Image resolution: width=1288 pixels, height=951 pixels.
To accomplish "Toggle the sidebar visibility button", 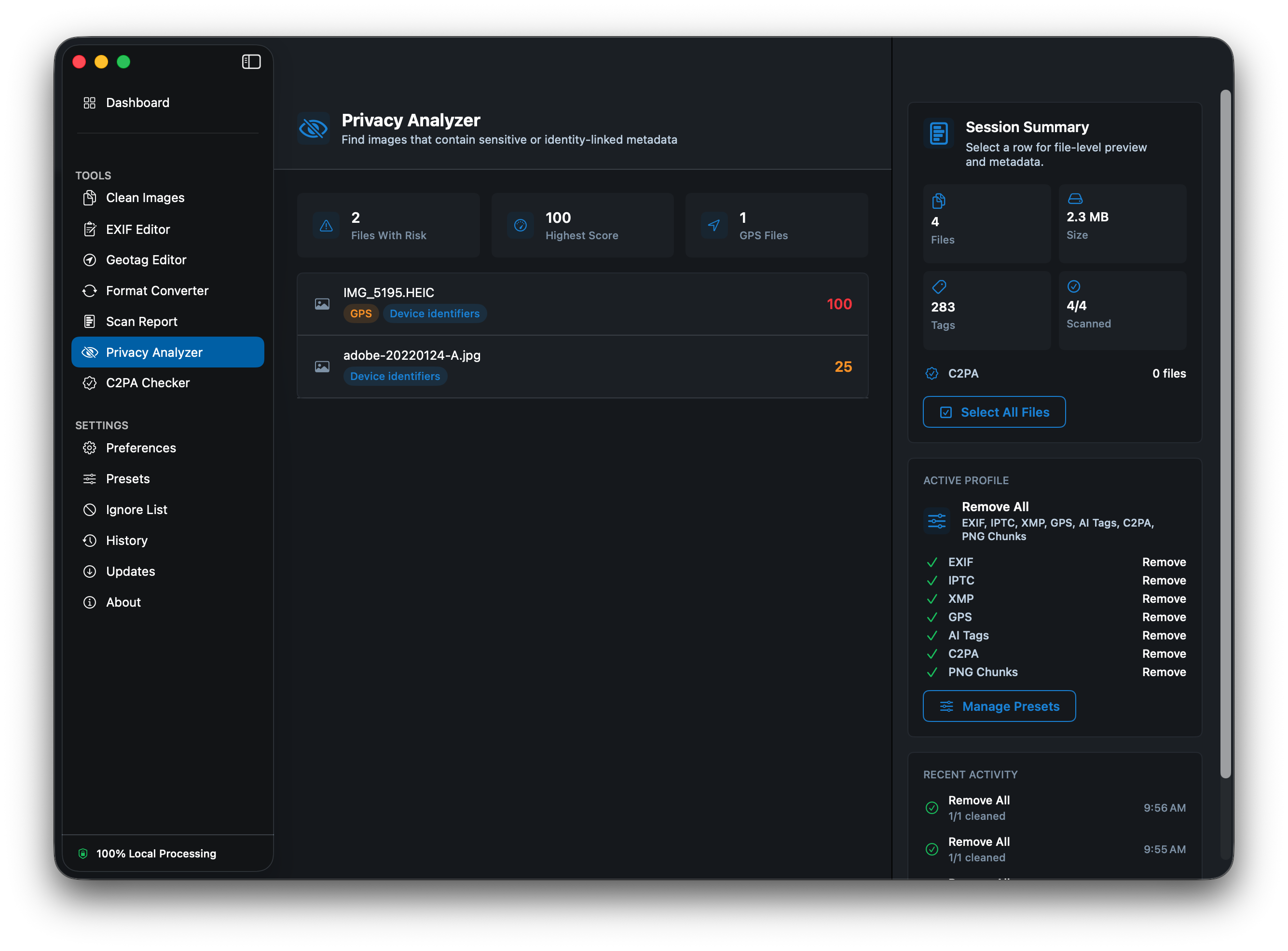I will click(x=251, y=62).
